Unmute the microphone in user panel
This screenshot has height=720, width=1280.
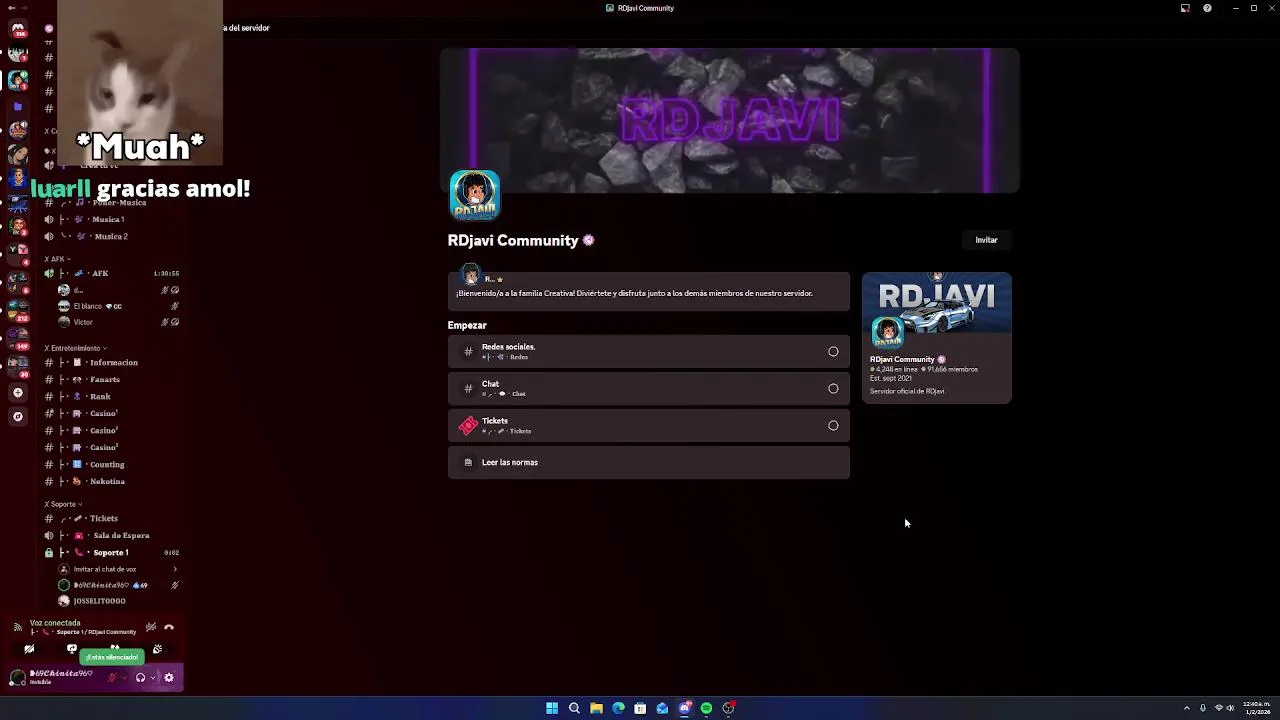click(112, 678)
